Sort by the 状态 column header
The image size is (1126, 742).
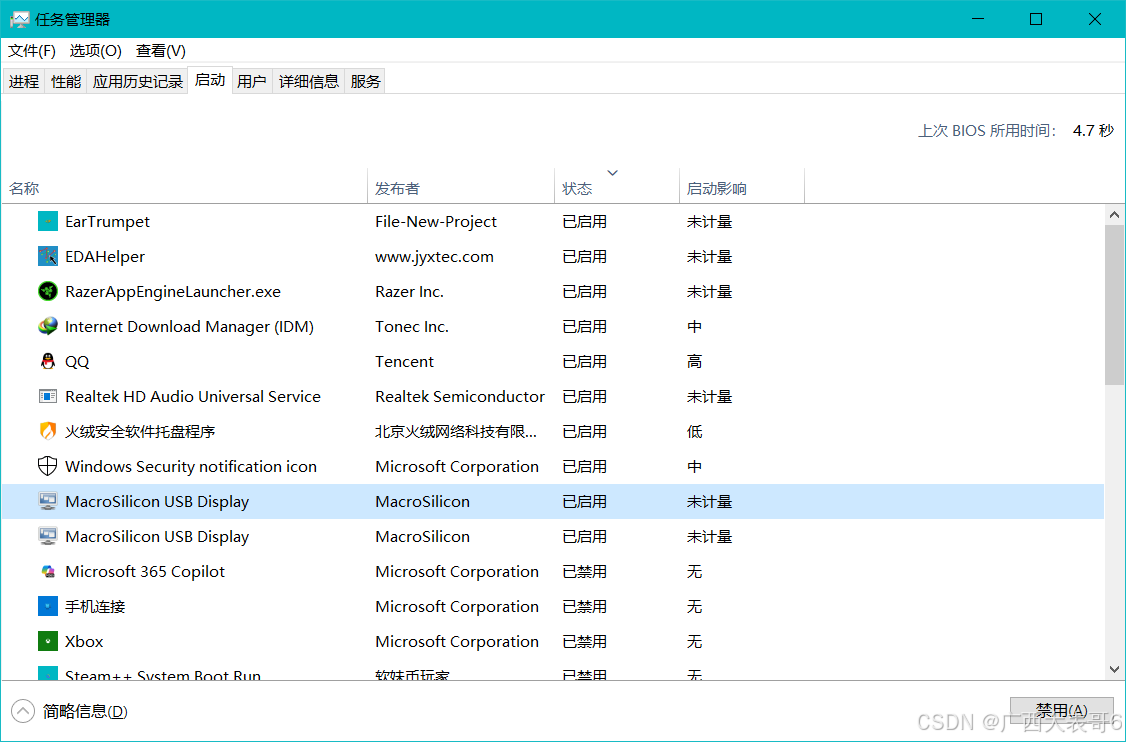coord(617,188)
